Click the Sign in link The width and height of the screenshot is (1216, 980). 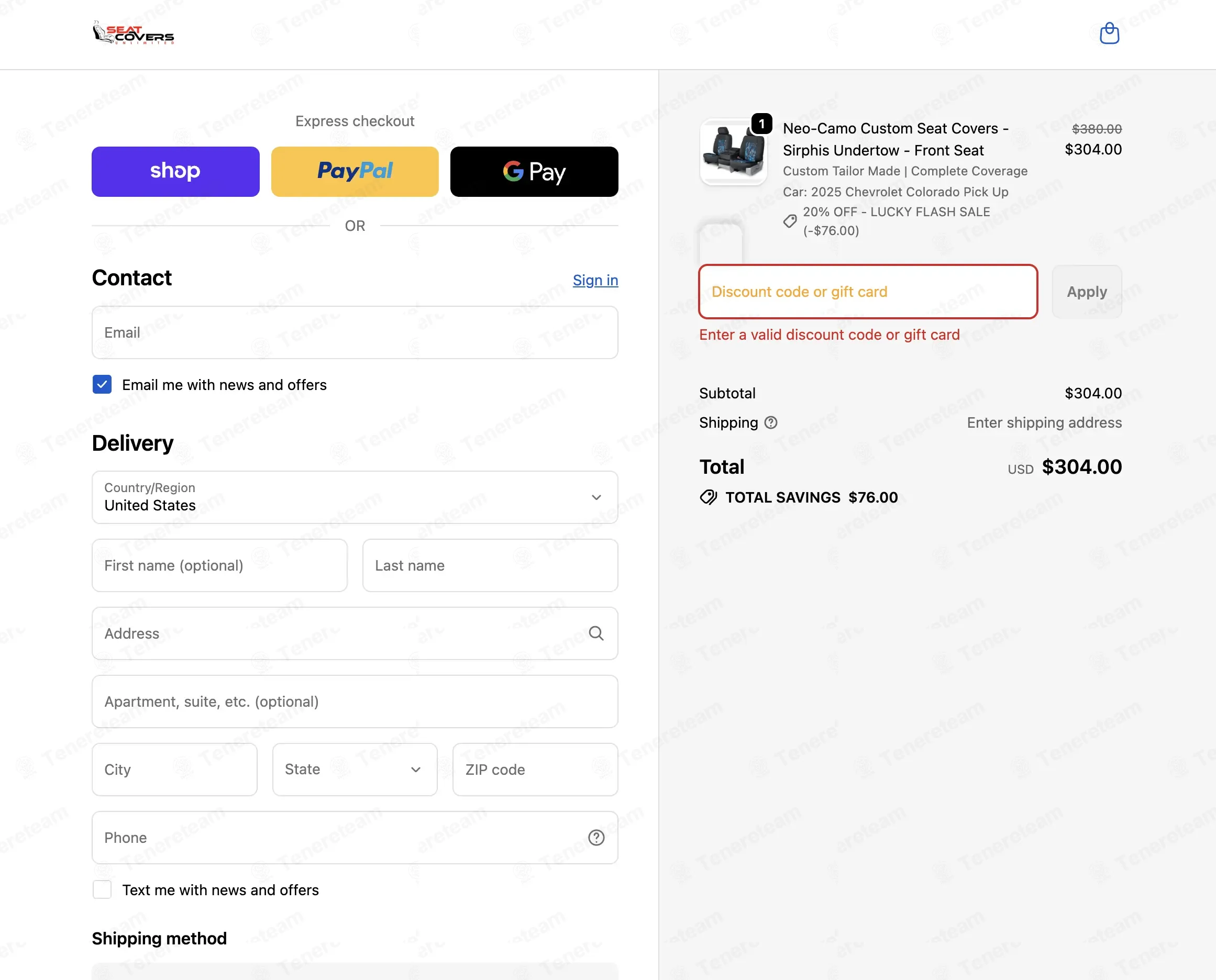[x=595, y=280]
